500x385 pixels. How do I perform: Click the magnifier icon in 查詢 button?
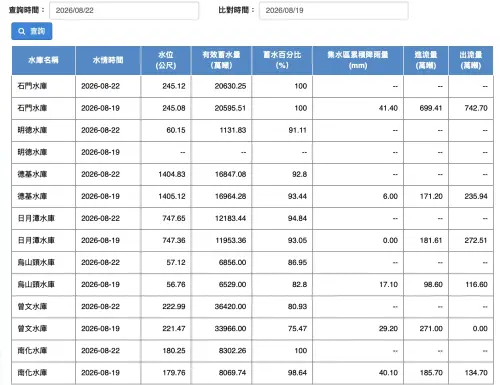click(22, 31)
